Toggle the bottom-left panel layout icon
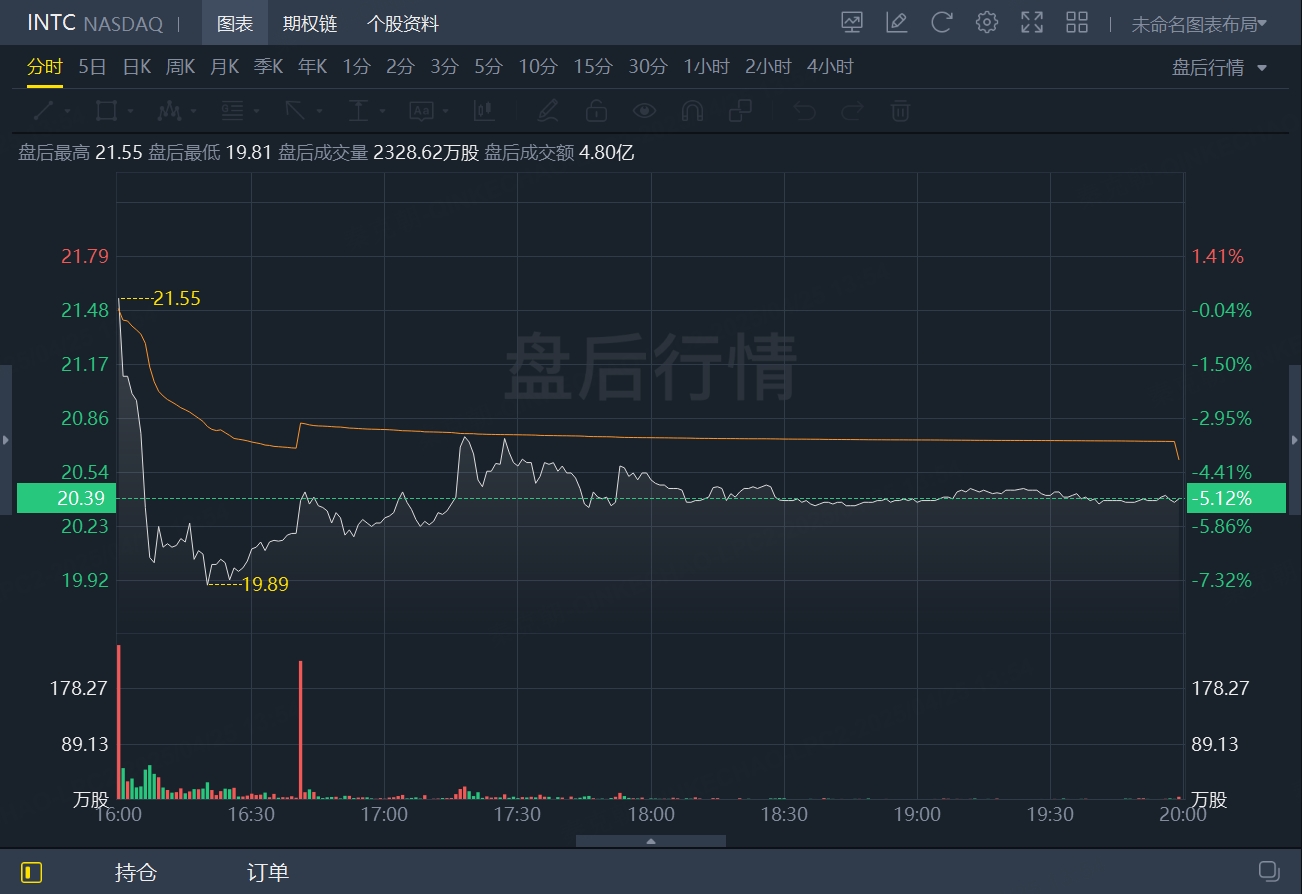The width and height of the screenshot is (1302, 894). pos(32,872)
